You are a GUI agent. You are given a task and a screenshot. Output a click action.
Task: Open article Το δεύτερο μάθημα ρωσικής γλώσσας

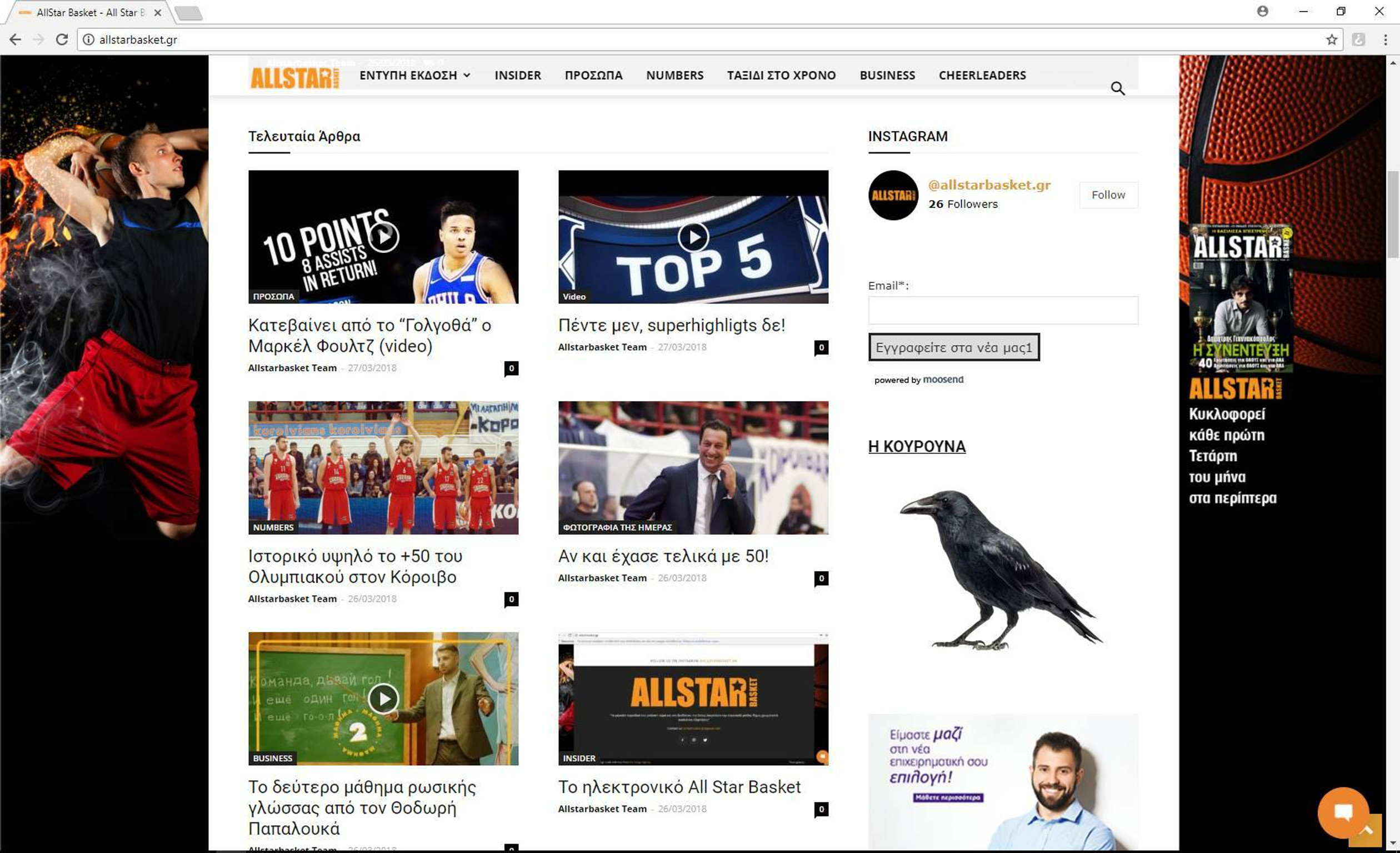(362, 807)
